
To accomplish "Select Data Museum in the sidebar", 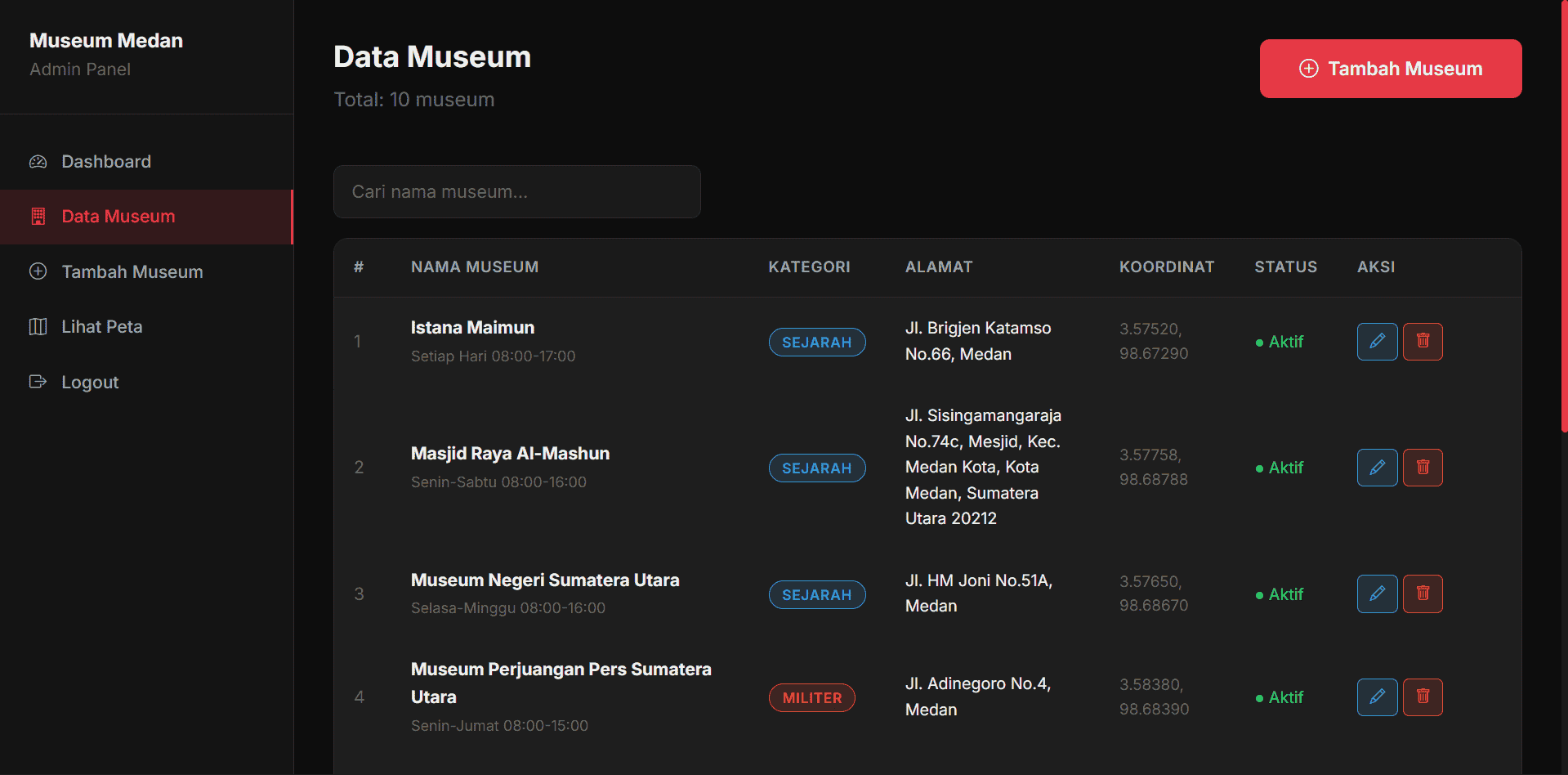I will click(146, 217).
